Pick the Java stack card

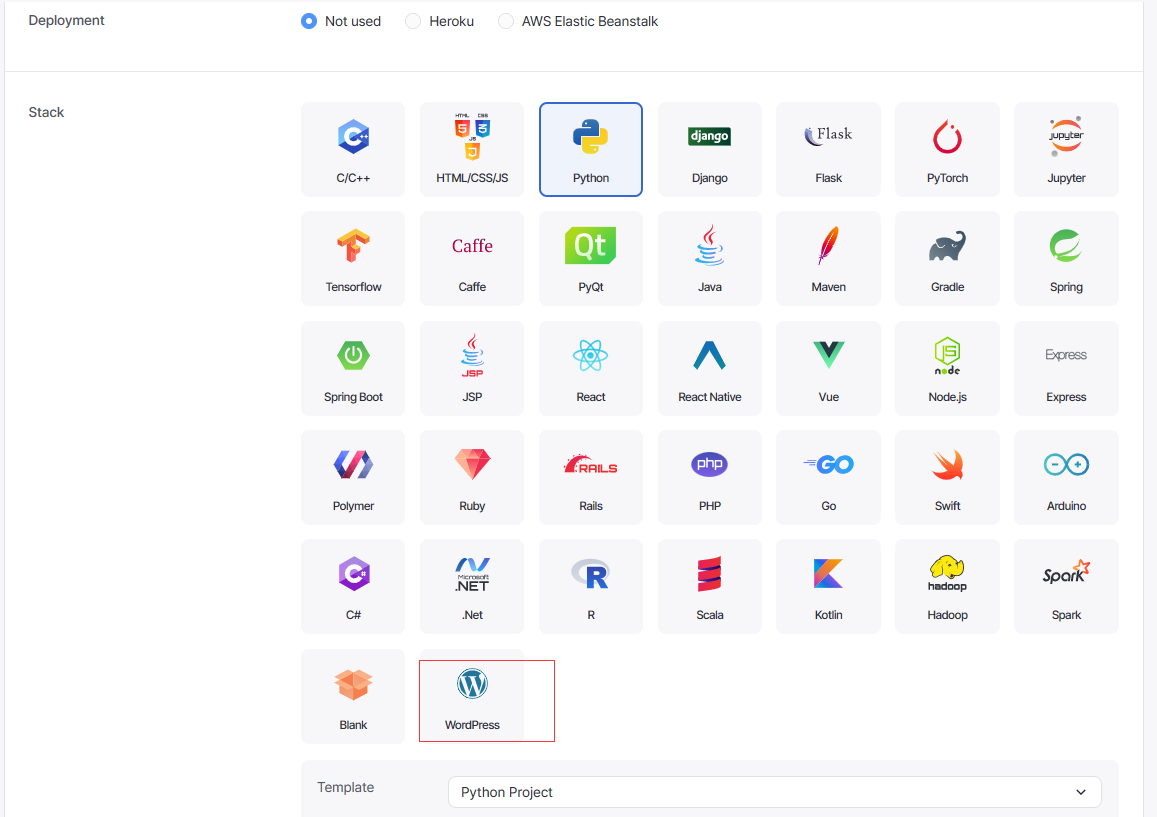(x=709, y=258)
